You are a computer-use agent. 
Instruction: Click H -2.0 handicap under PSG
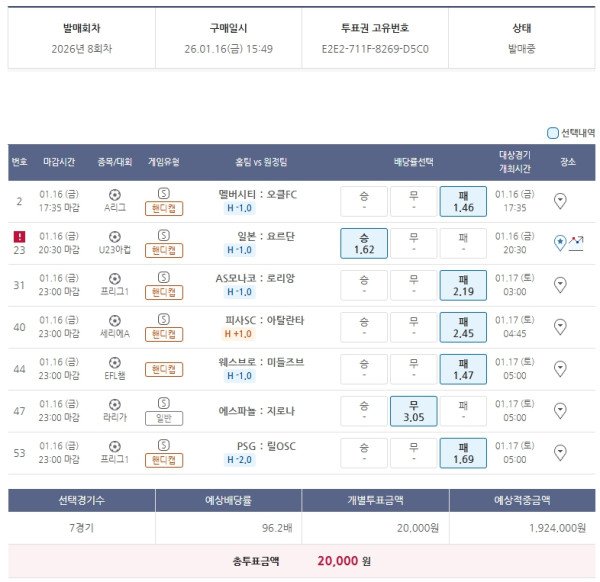click(240, 460)
